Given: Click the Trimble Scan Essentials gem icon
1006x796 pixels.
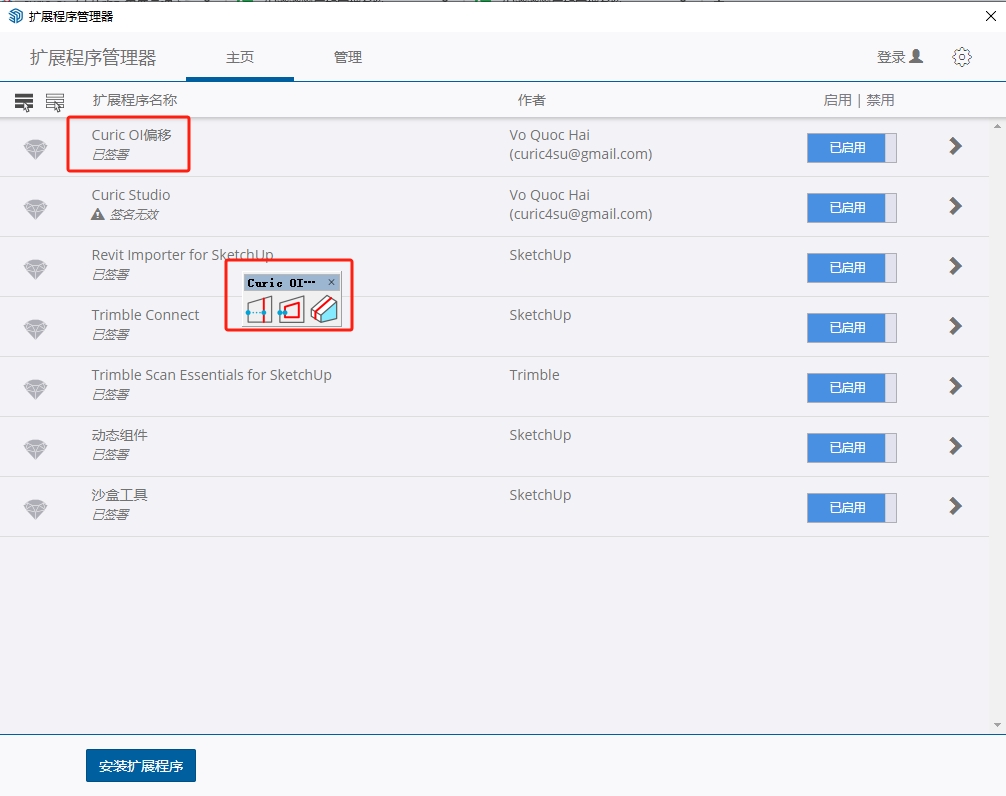Looking at the screenshot, I should click(35, 389).
